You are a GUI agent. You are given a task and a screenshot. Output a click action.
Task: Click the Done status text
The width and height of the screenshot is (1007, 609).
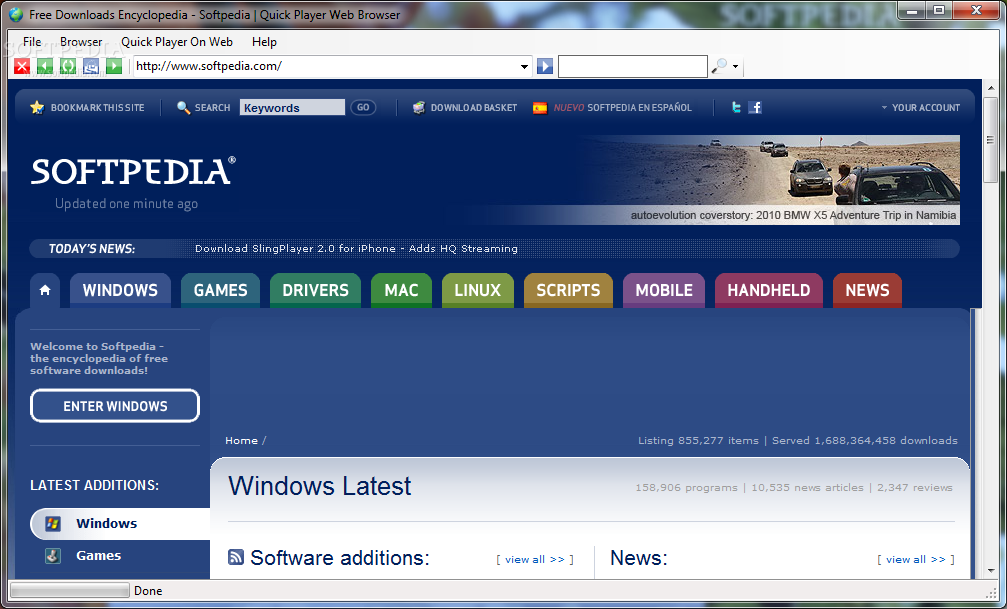148,591
